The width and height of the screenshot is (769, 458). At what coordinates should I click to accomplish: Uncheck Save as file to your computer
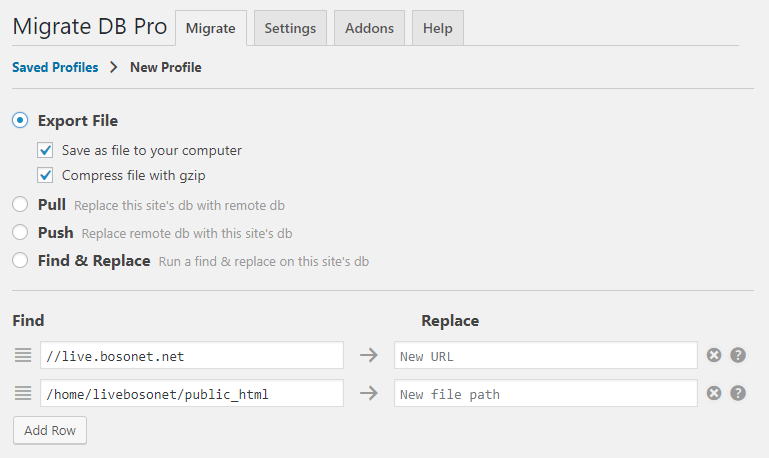tap(45, 150)
